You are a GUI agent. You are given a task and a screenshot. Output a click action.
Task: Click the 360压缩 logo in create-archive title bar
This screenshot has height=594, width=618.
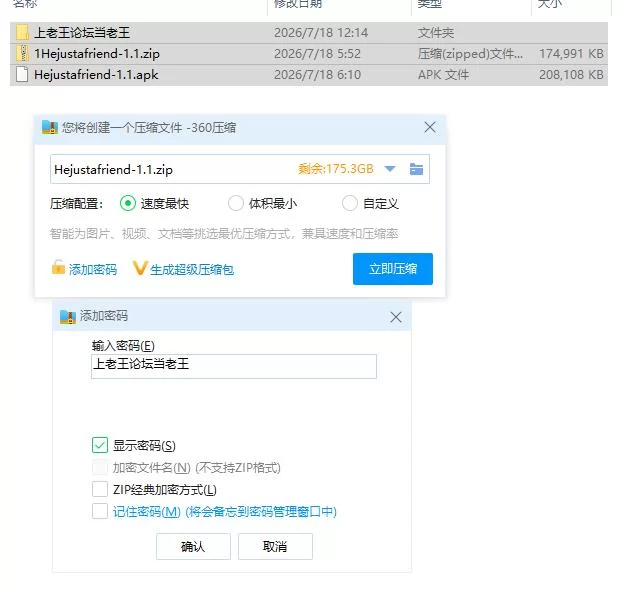(x=50, y=127)
